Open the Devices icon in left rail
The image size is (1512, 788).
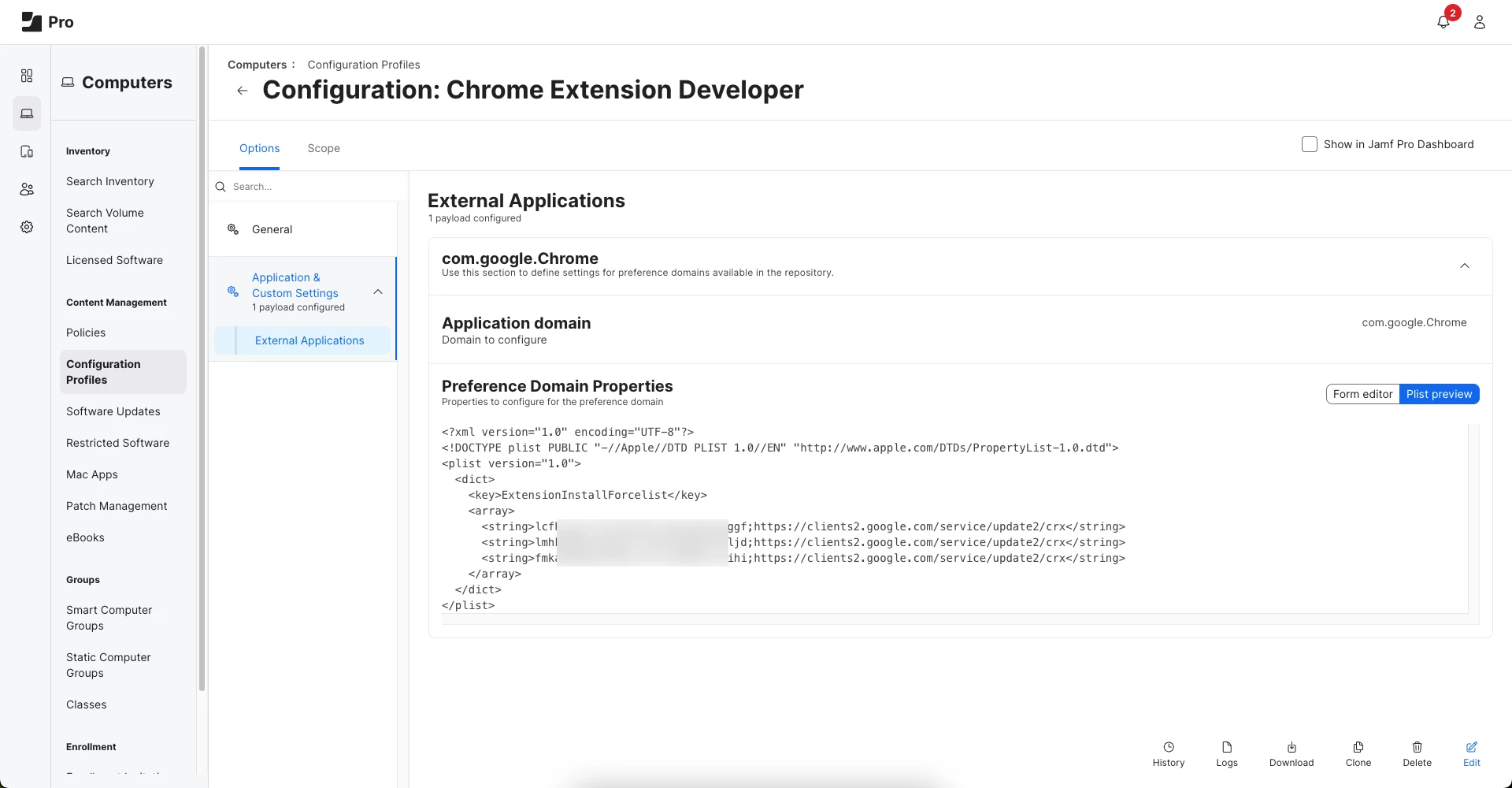(x=27, y=151)
